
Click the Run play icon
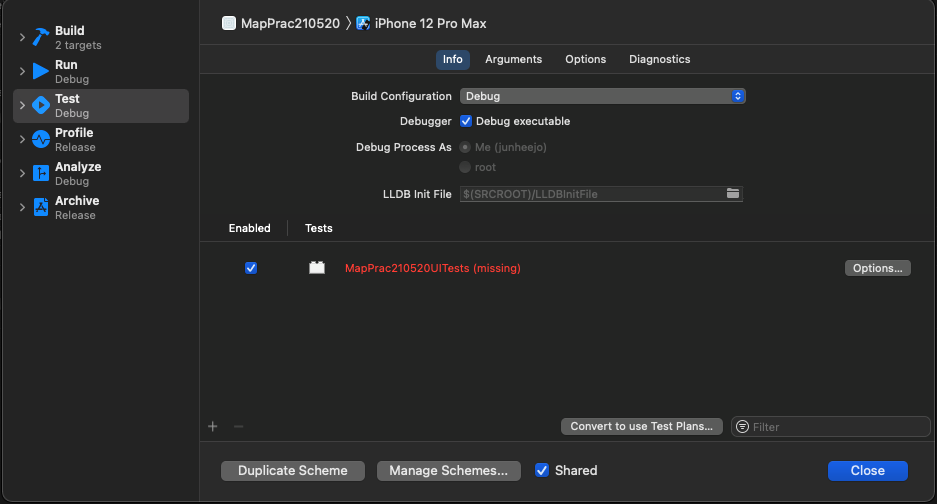tap(41, 71)
